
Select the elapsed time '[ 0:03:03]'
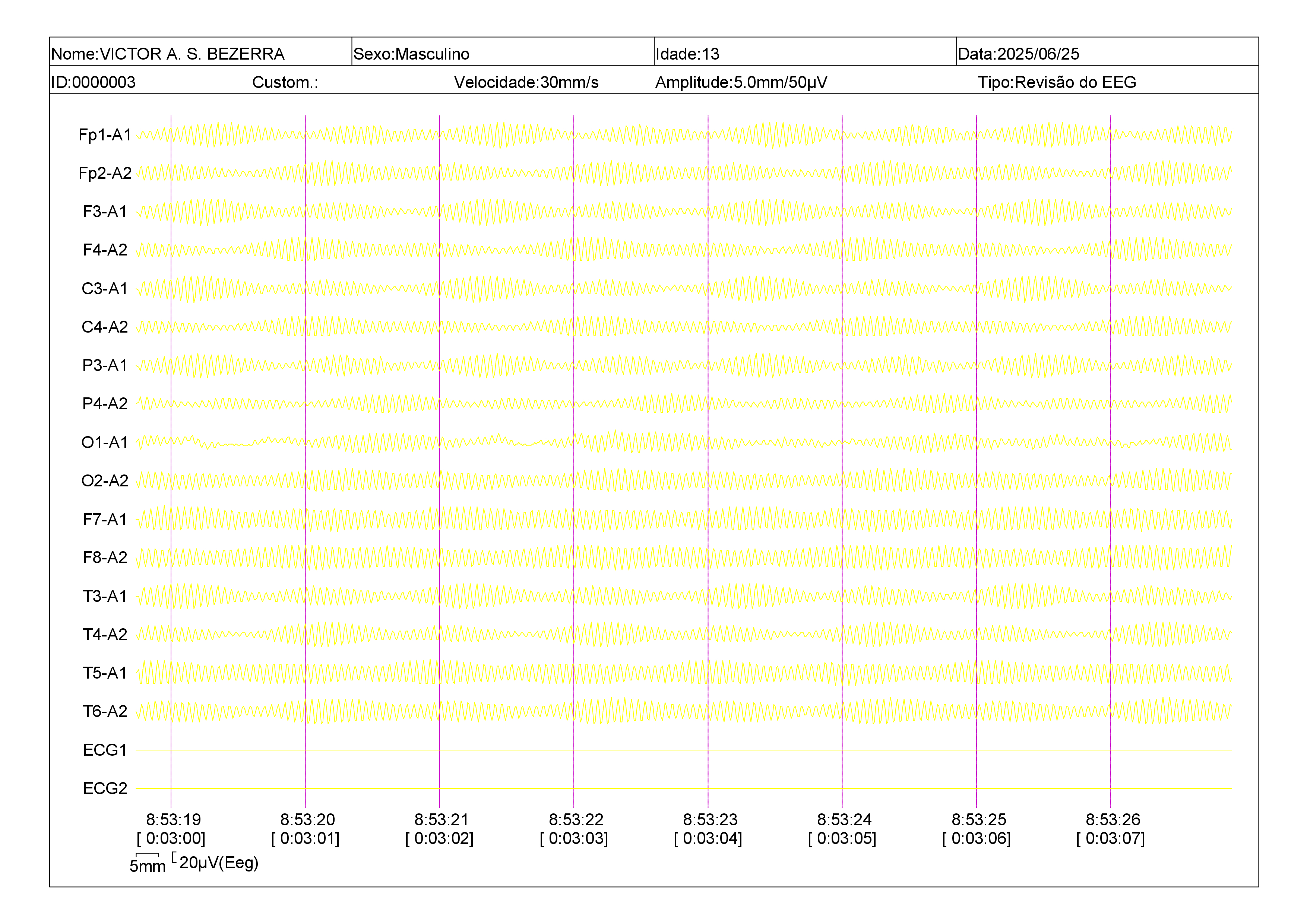(x=574, y=839)
